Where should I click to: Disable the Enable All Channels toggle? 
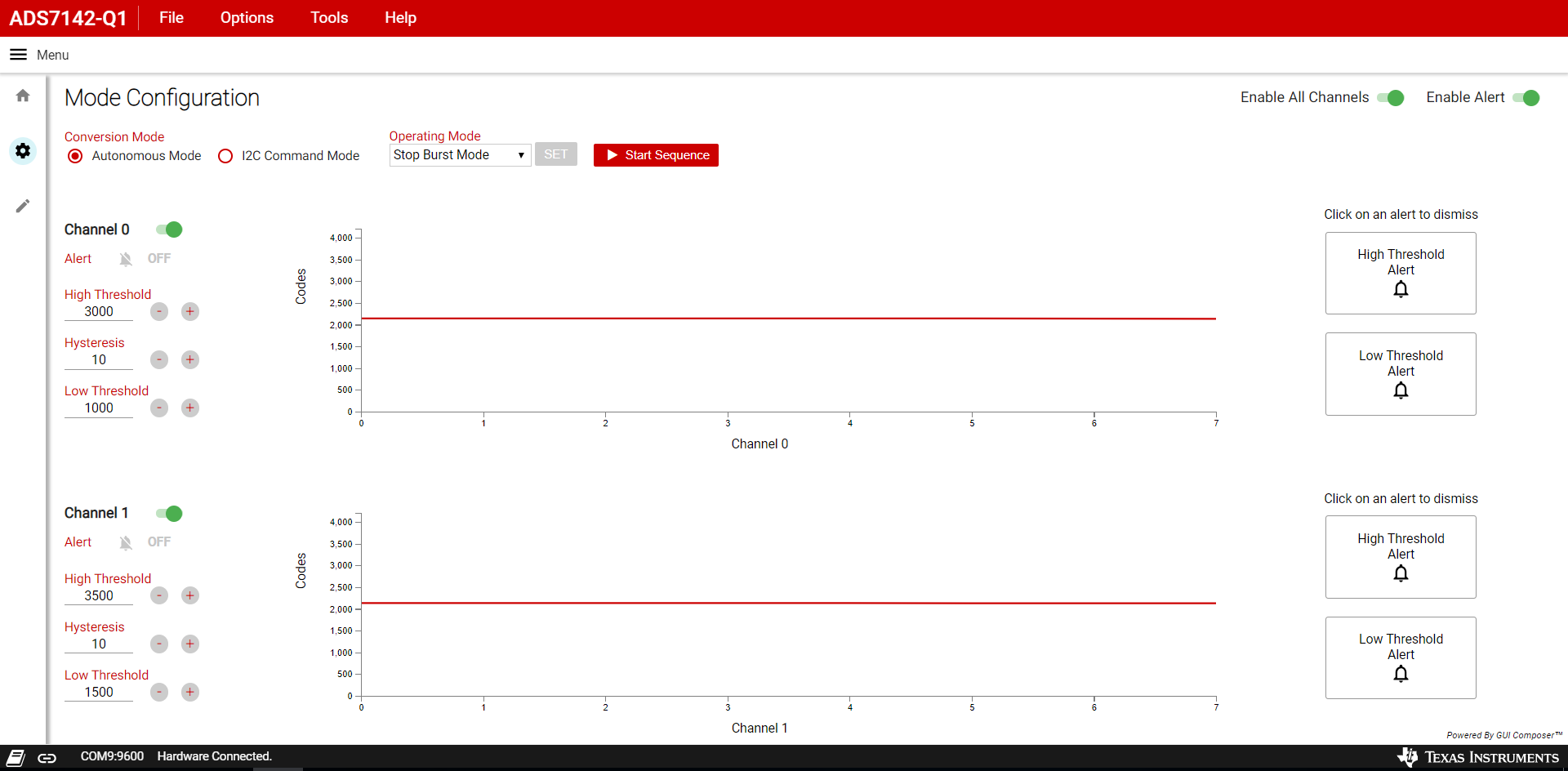pyautogui.click(x=1392, y=97)
